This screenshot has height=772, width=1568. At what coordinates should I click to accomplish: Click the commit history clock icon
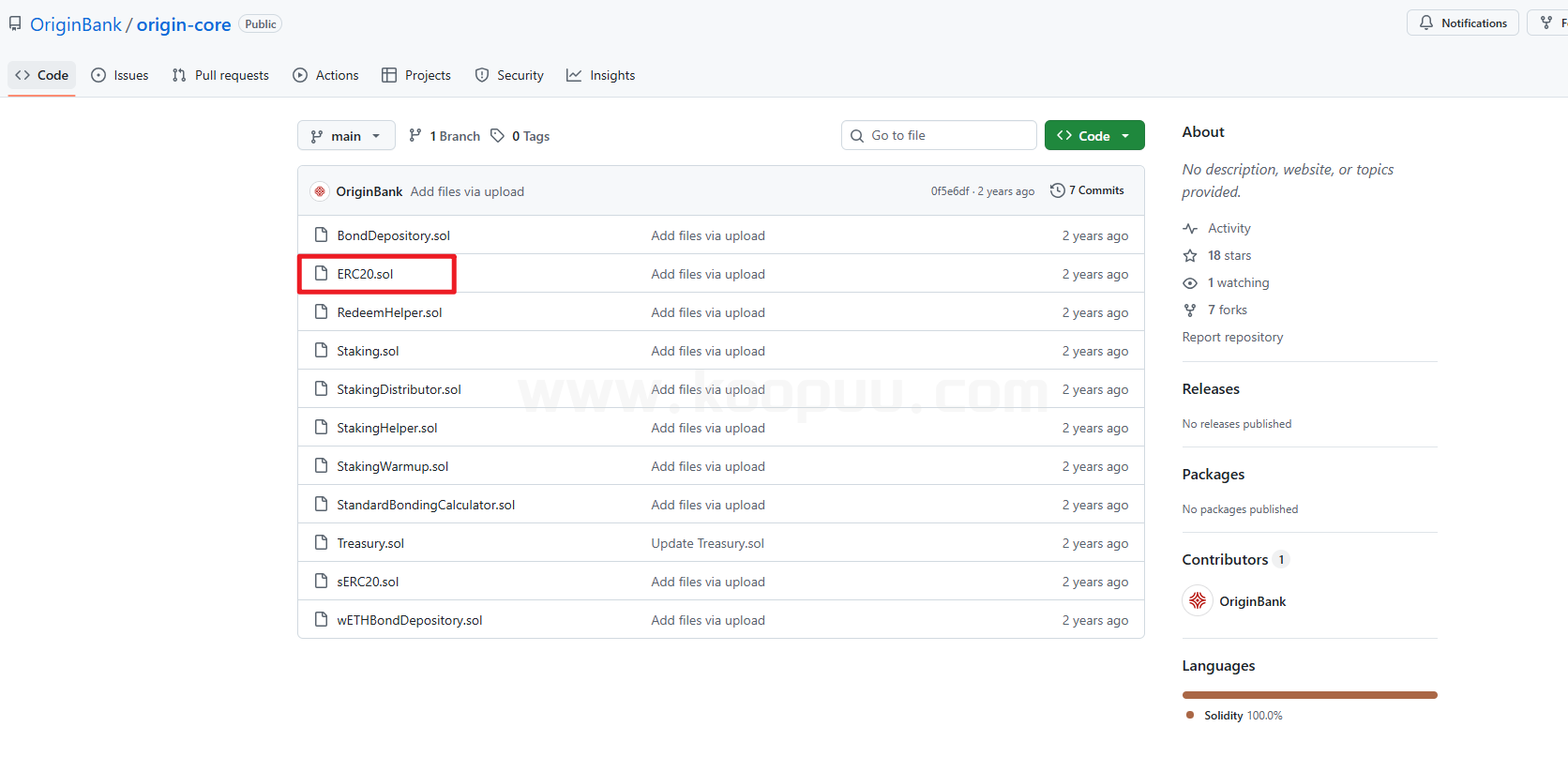pos(1058,190)
